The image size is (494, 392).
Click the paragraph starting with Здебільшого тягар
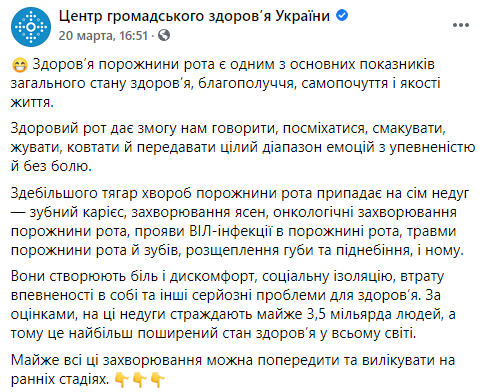pyautogui.click(x=240, y=221)
